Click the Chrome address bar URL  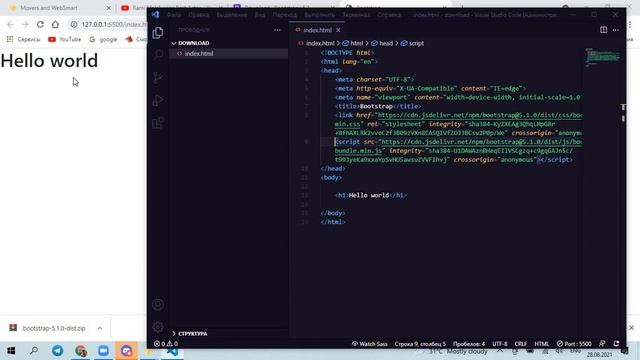[x=113, y=24]
